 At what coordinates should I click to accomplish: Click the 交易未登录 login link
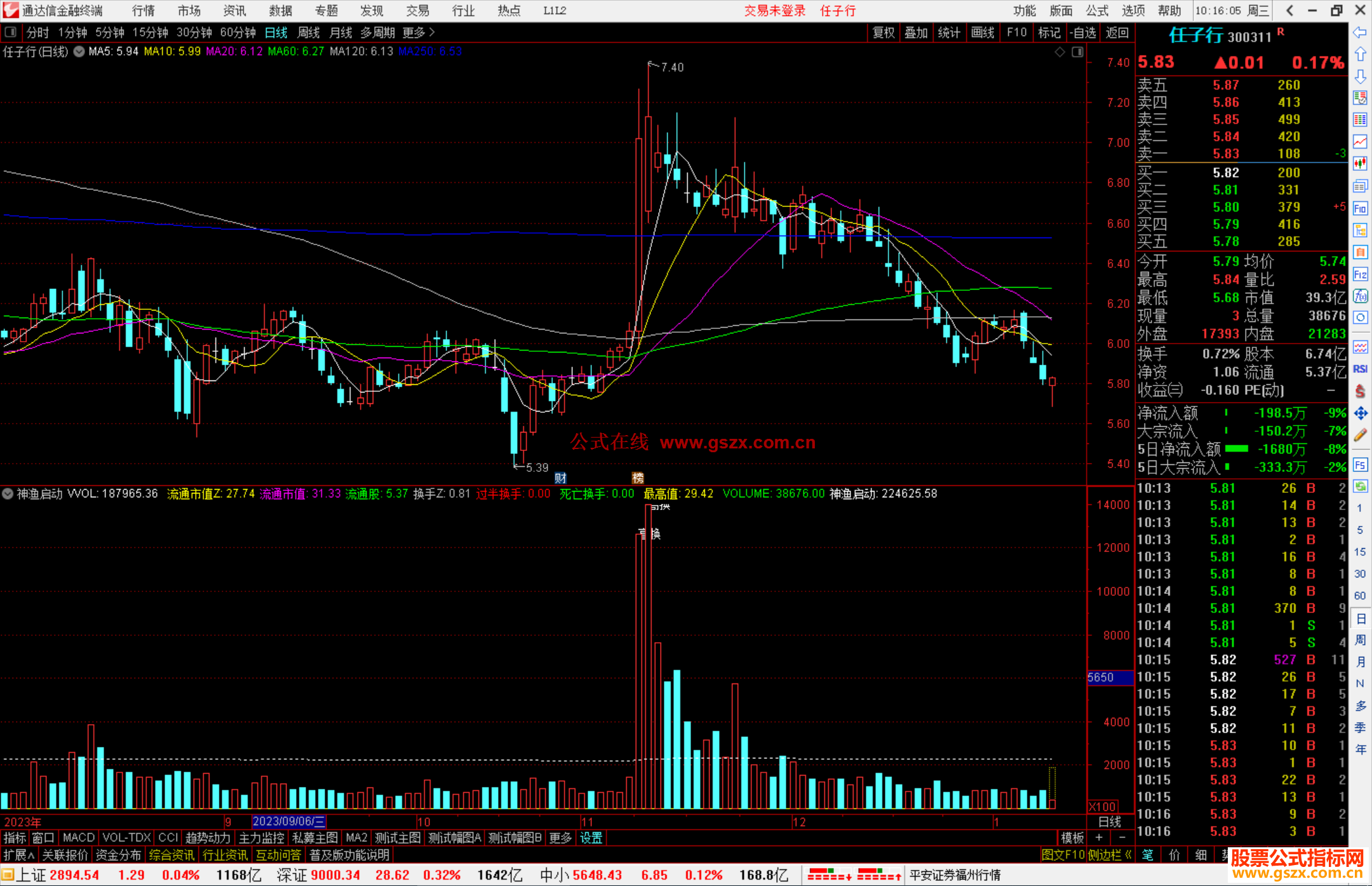tap(774, 10)
